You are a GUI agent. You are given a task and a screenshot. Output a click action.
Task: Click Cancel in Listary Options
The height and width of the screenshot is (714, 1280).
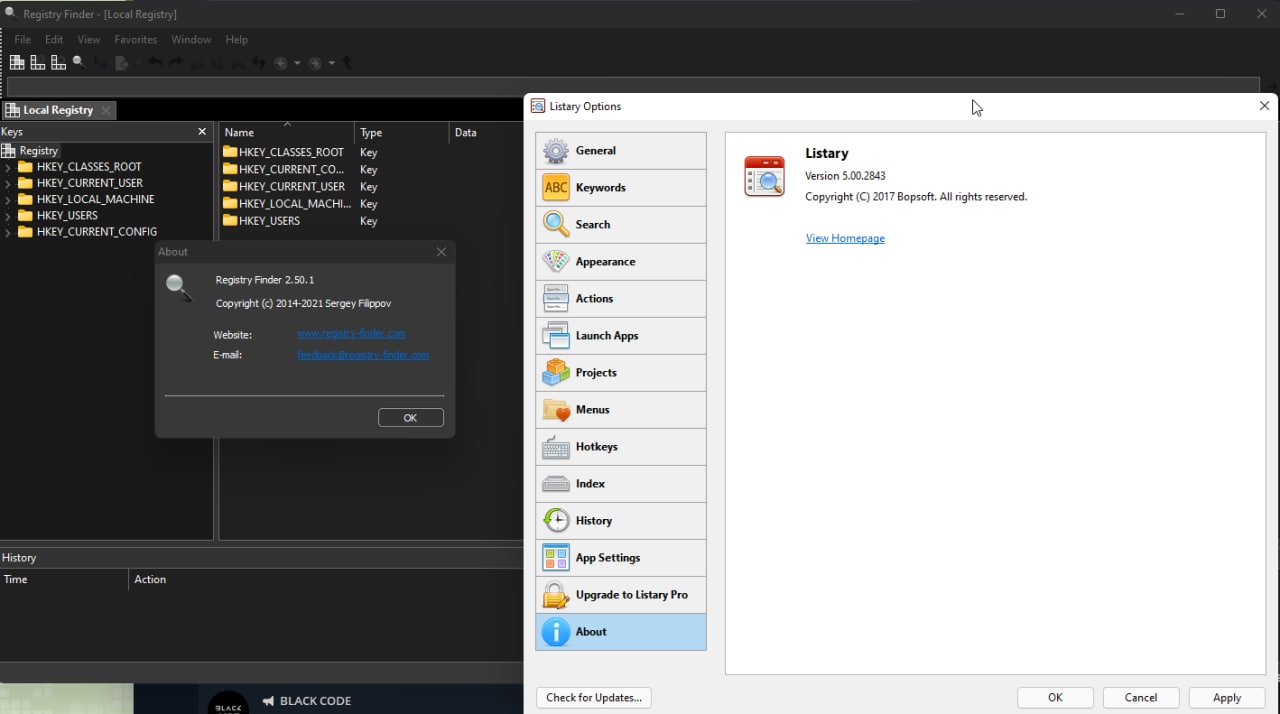pos(1141,698)
